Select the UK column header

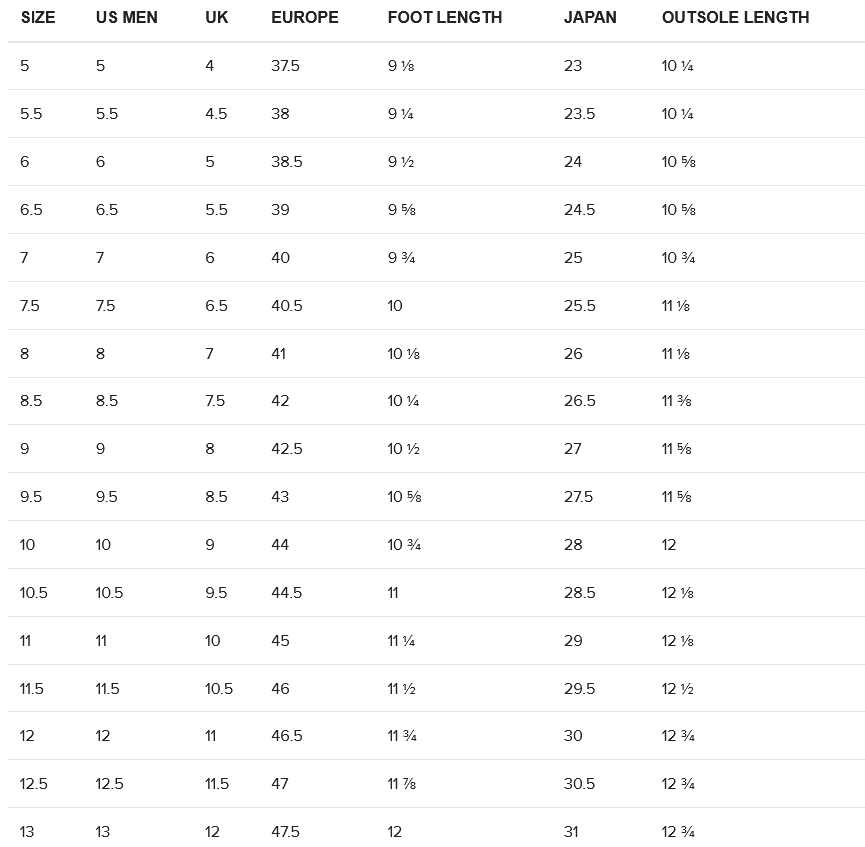tap(217, 17)
